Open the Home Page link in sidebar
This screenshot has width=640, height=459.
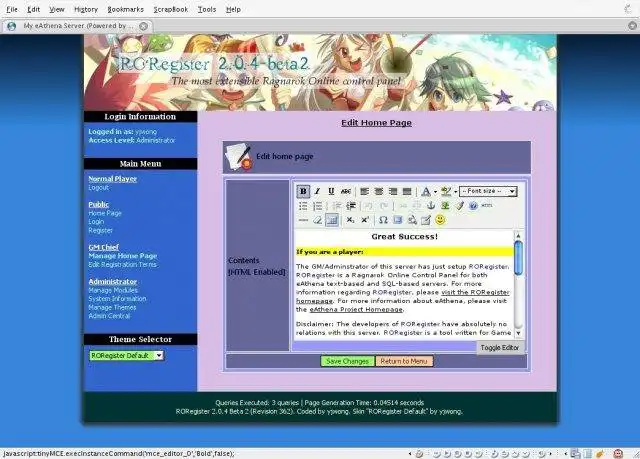(x=105, y=213)
